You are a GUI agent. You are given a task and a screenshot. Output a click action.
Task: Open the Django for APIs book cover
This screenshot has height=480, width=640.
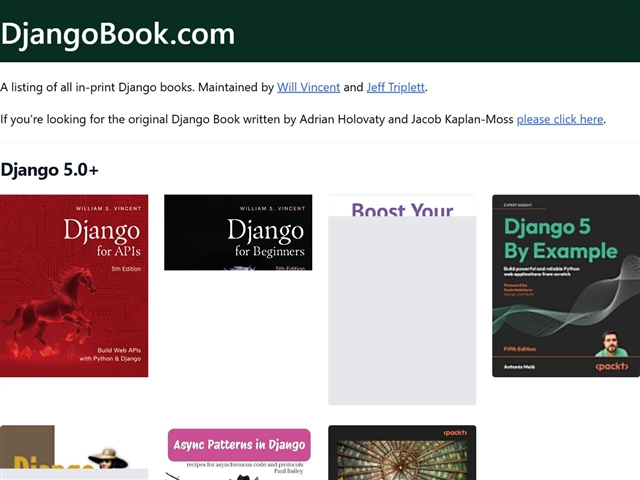(74, 286)
